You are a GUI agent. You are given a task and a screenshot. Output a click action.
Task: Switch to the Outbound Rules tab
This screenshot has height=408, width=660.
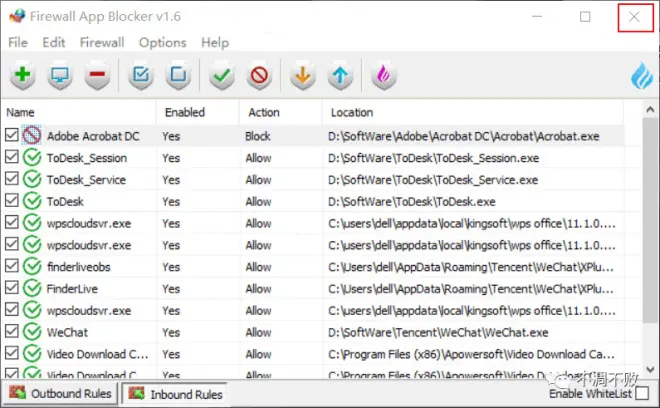(x=60, y=394)
